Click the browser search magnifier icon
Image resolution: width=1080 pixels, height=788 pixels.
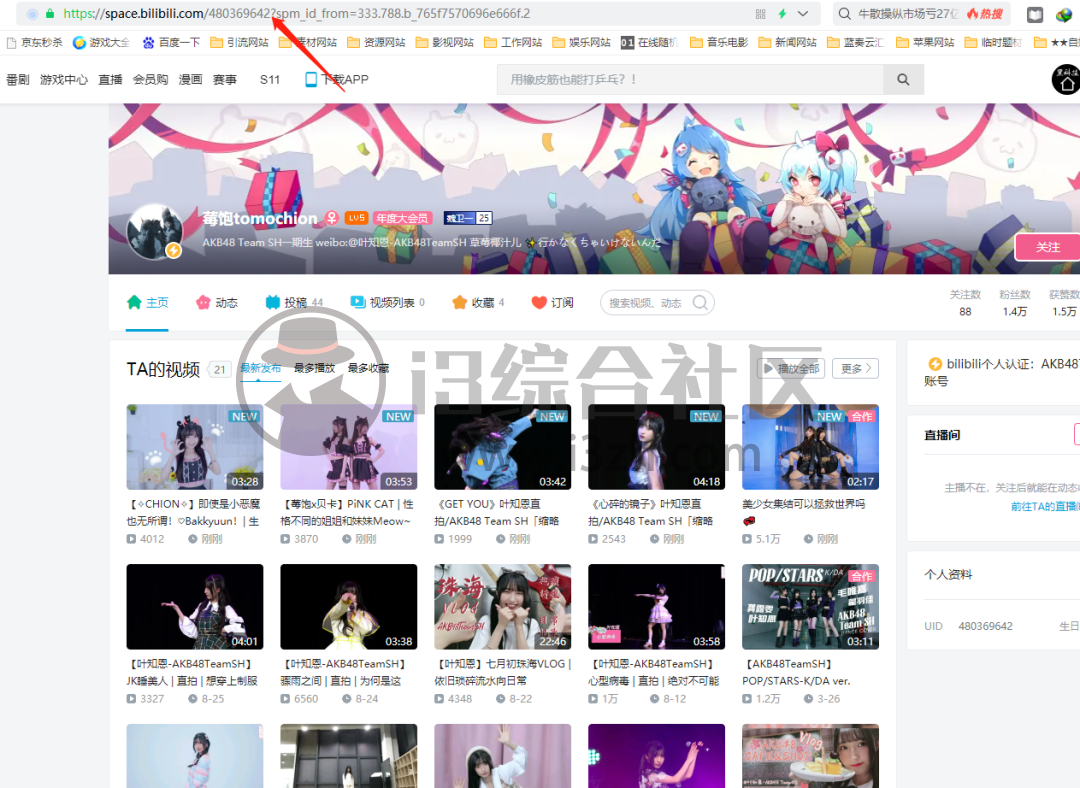point(844,14)
